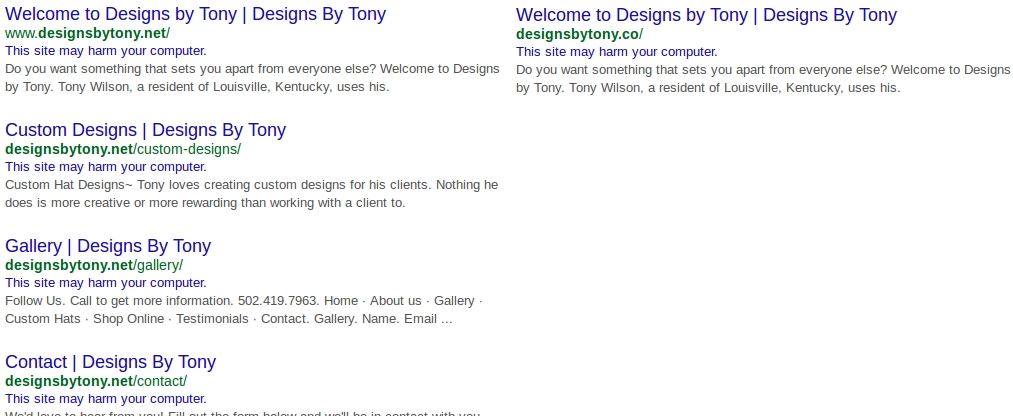Viewport: 1013px width, 416px height.
Task: Click the designsbytony.net/contact/ URL
Action: (x=96, y=381)
